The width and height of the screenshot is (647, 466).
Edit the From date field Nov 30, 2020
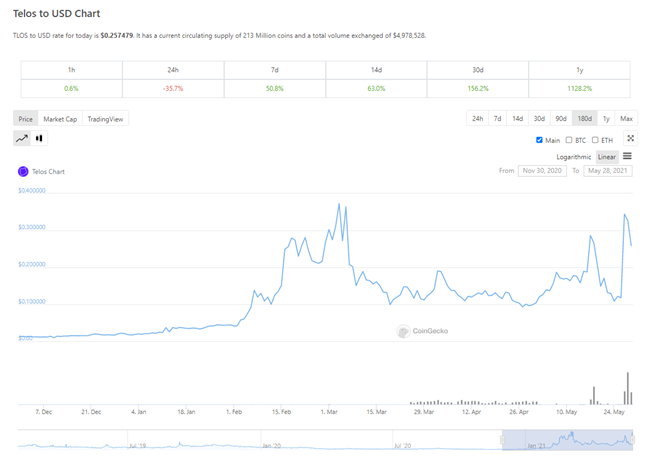542,170
